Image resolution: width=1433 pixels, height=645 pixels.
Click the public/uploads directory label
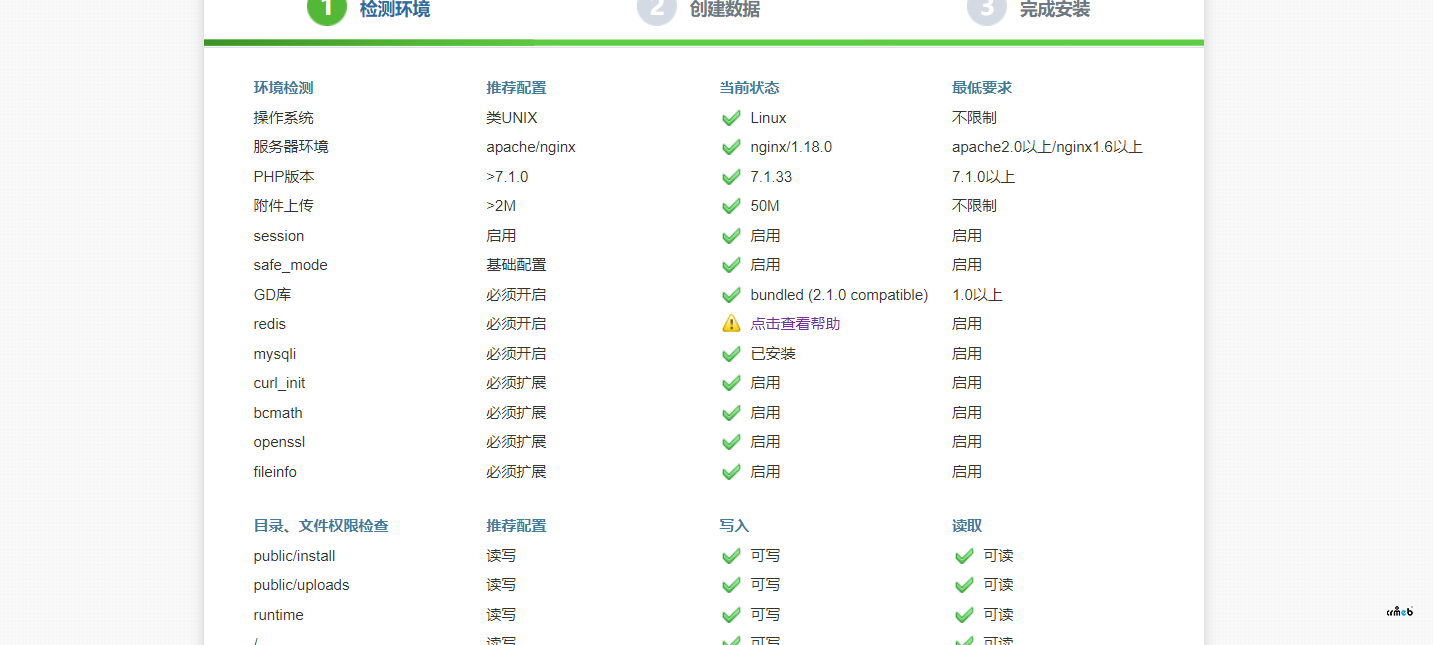click(302, 585)
